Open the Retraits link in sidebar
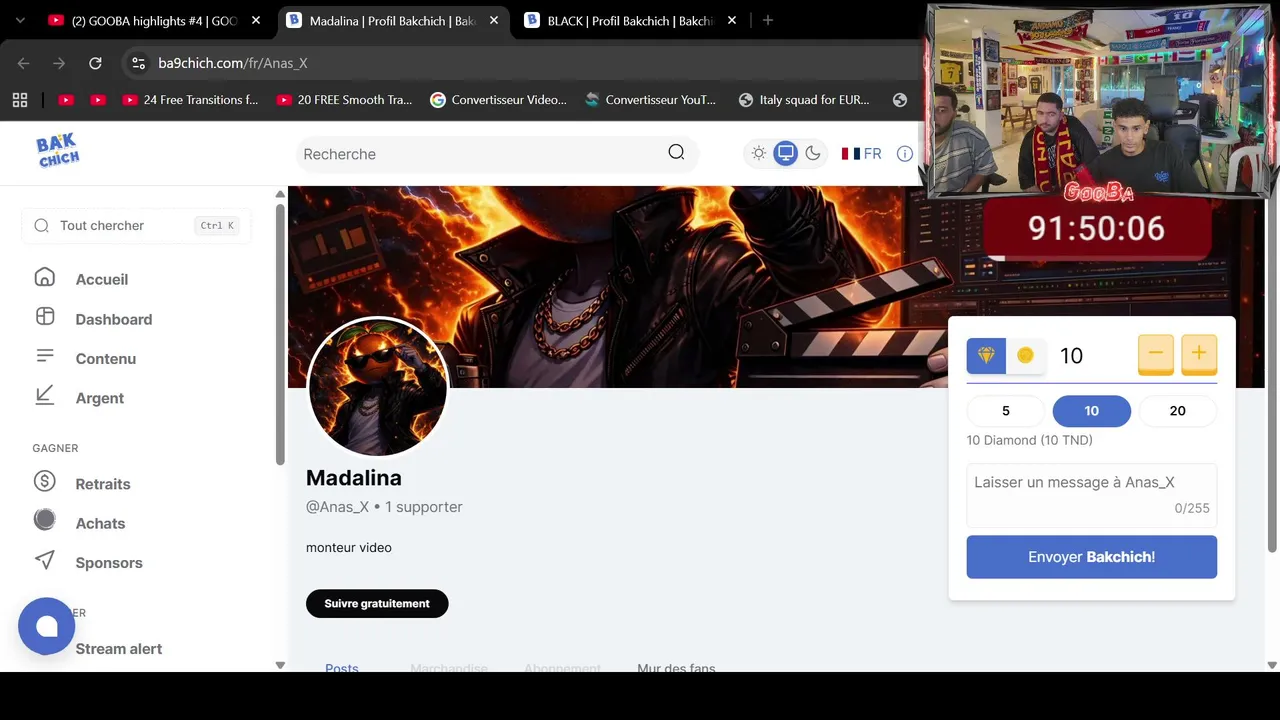 [x=103, y=484]
